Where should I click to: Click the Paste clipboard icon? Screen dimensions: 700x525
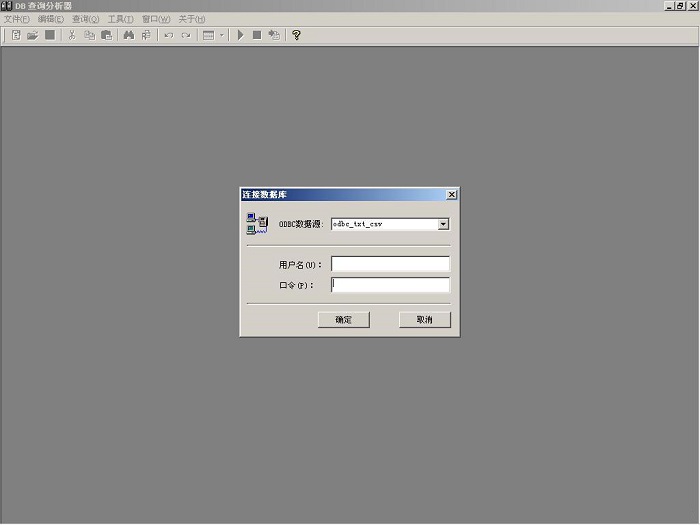[x=106, y=35]
